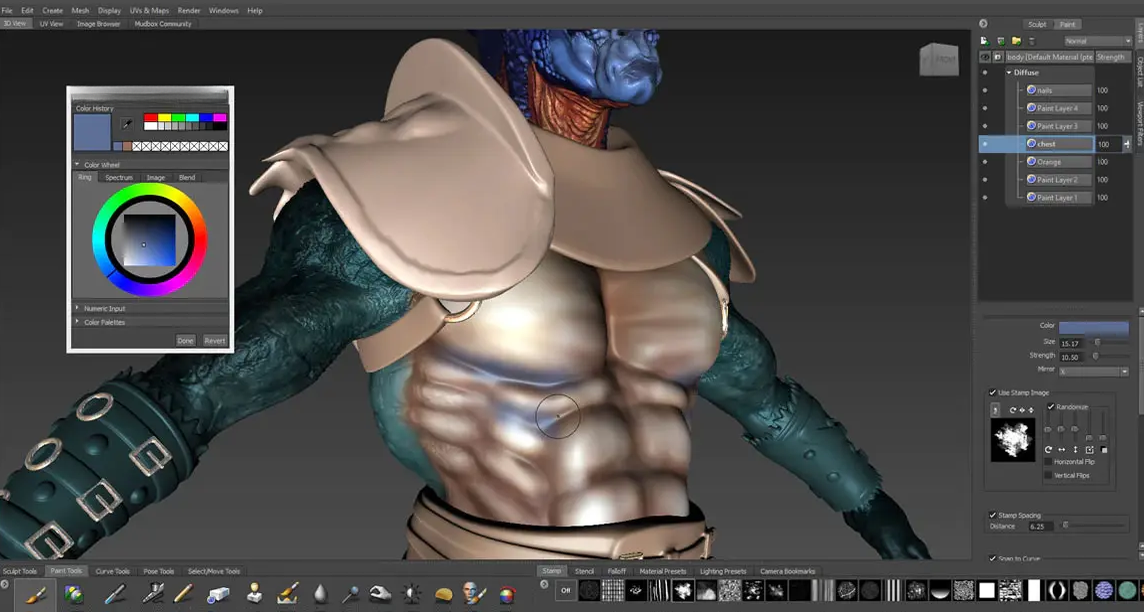
Task: Switch layers panel to Sculpt mode
Action: click(x=1037, y=24)
